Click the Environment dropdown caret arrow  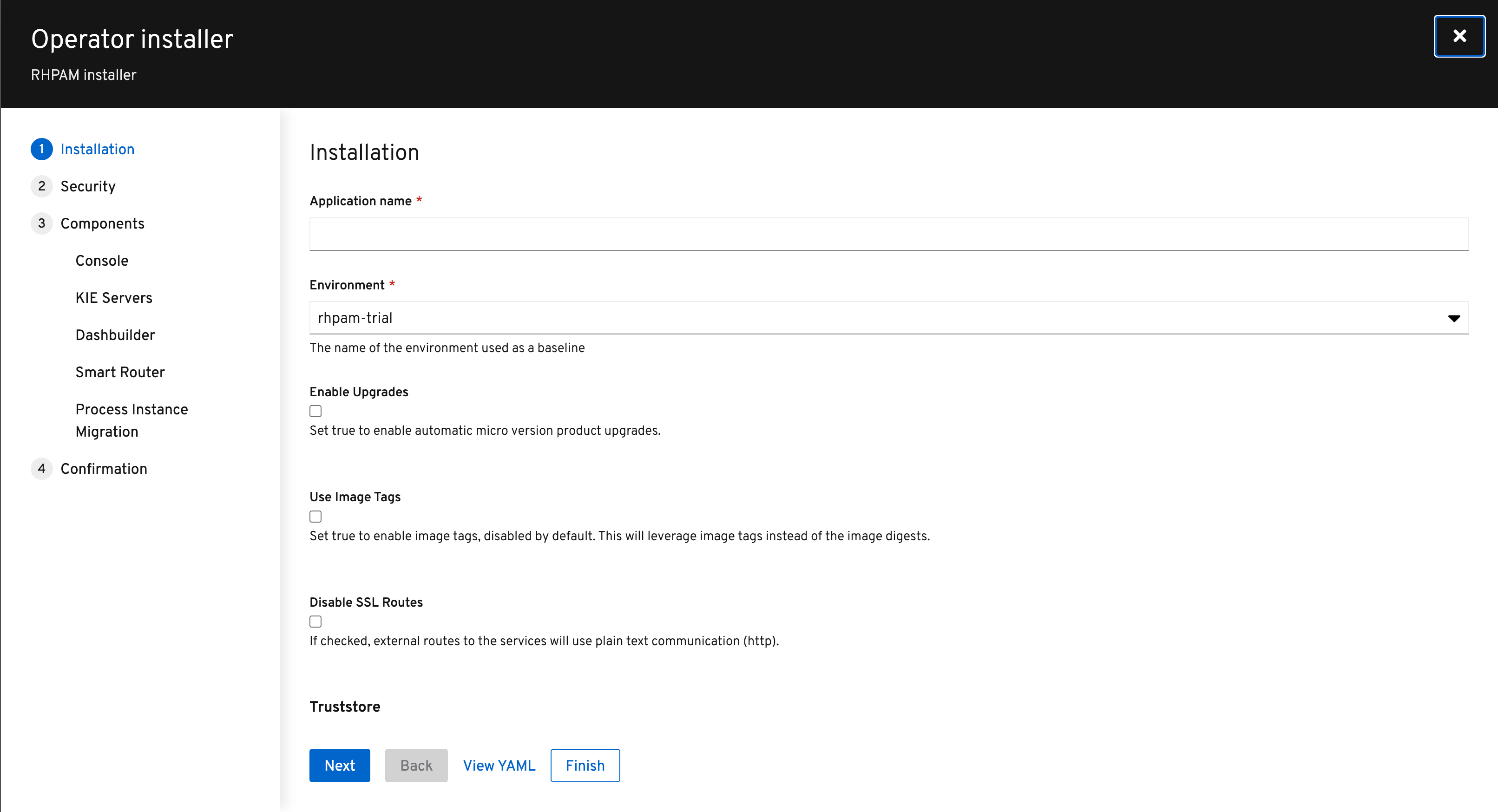(1454, 319)
